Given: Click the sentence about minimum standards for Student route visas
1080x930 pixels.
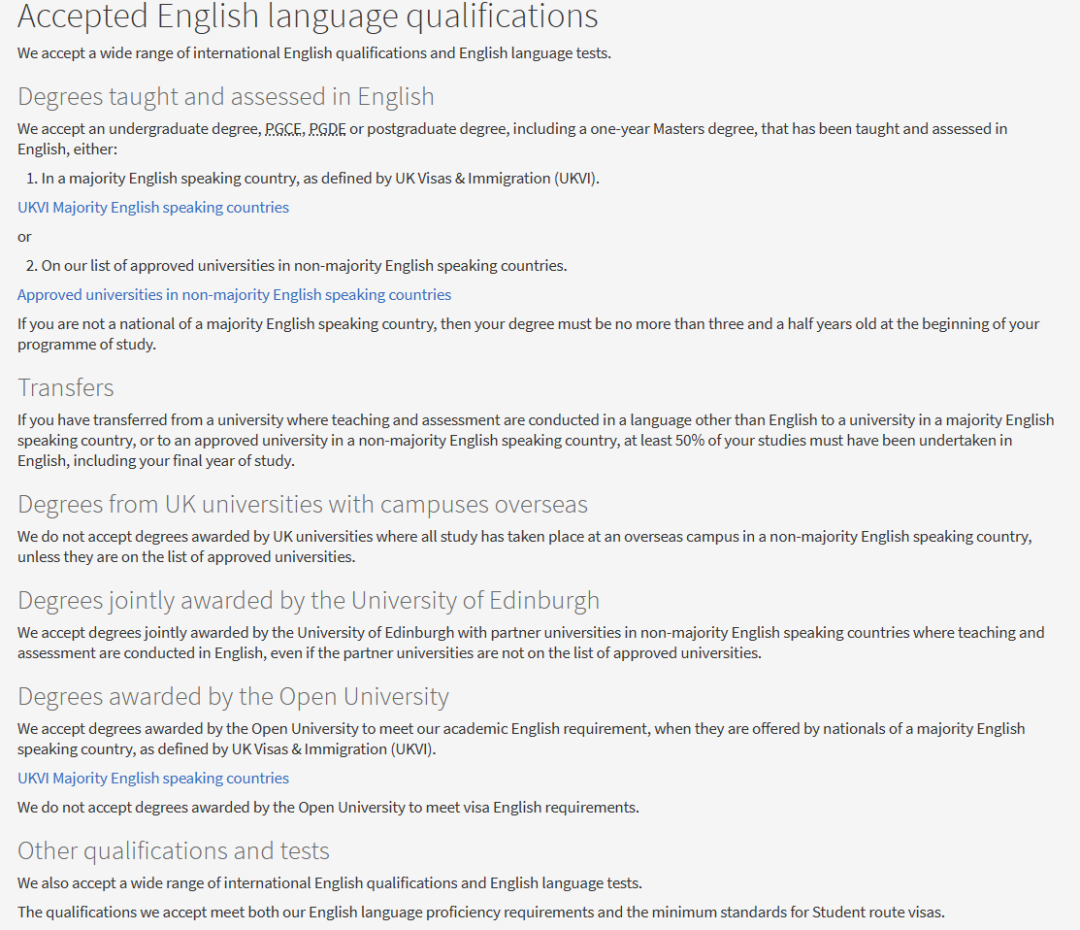Looking at the screenshot, I should pos(481,912).
